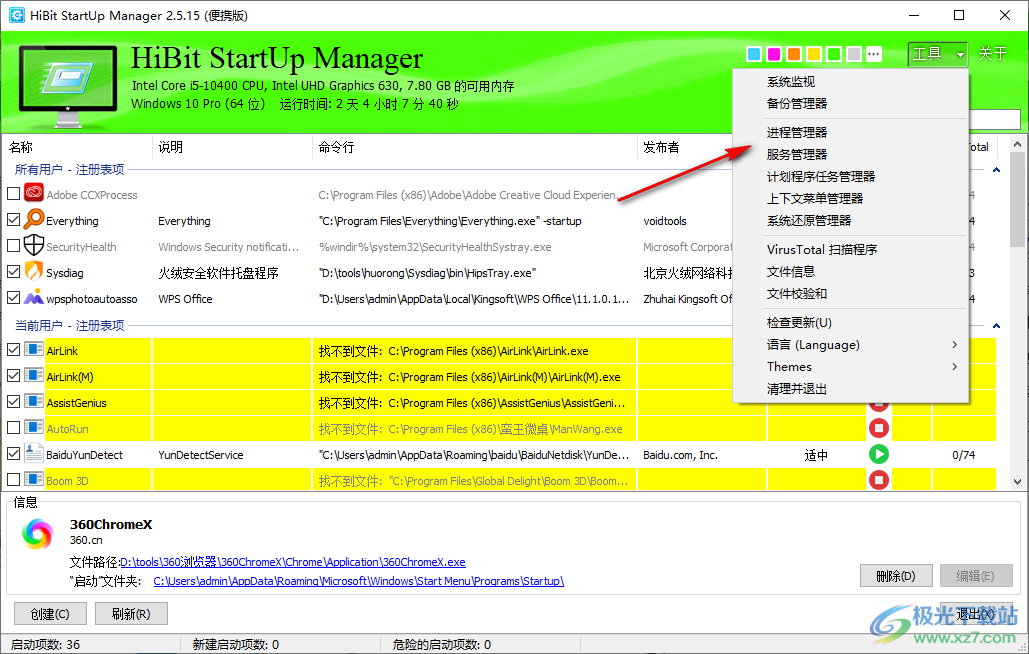Expand the 语言 (Language) submenu
Viewport: 1029px width, 654px height.
pos(850,344)
